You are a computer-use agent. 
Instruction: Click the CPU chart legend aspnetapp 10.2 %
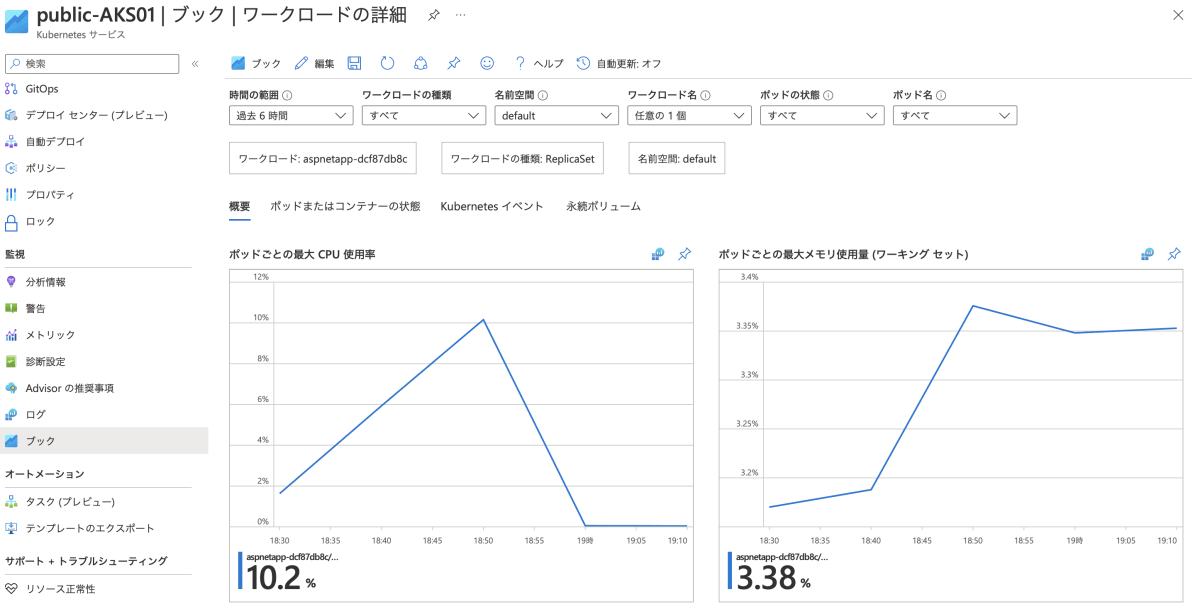click(289, 571)
